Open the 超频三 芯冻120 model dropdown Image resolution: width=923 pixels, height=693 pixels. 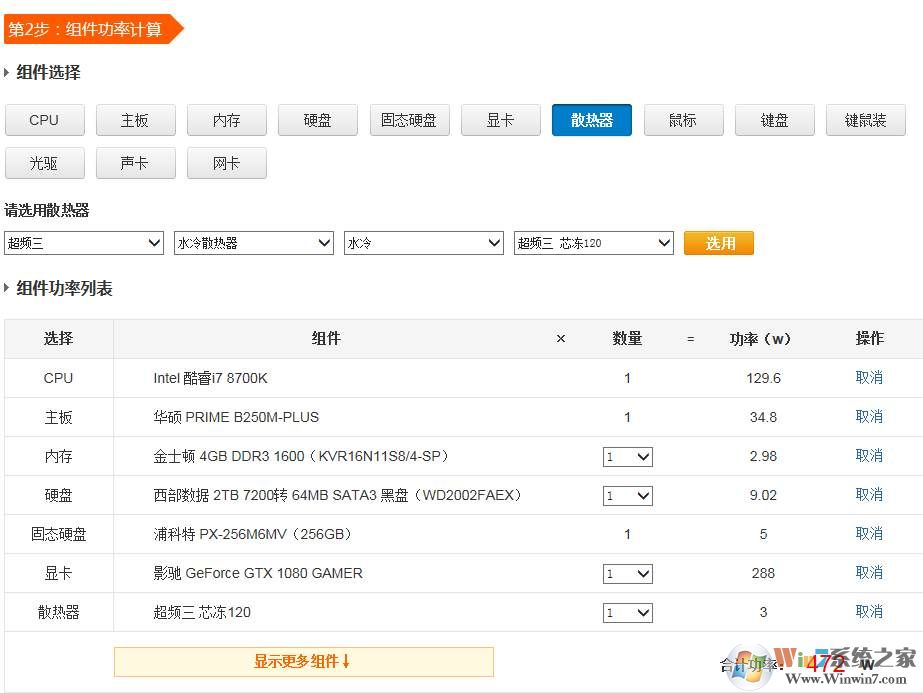[594, 243]
